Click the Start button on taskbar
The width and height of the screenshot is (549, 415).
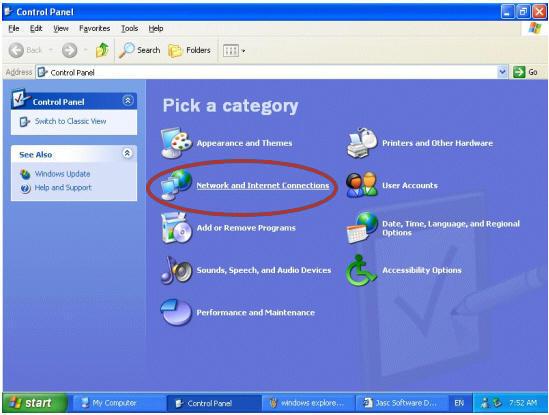tap(34, 403)
